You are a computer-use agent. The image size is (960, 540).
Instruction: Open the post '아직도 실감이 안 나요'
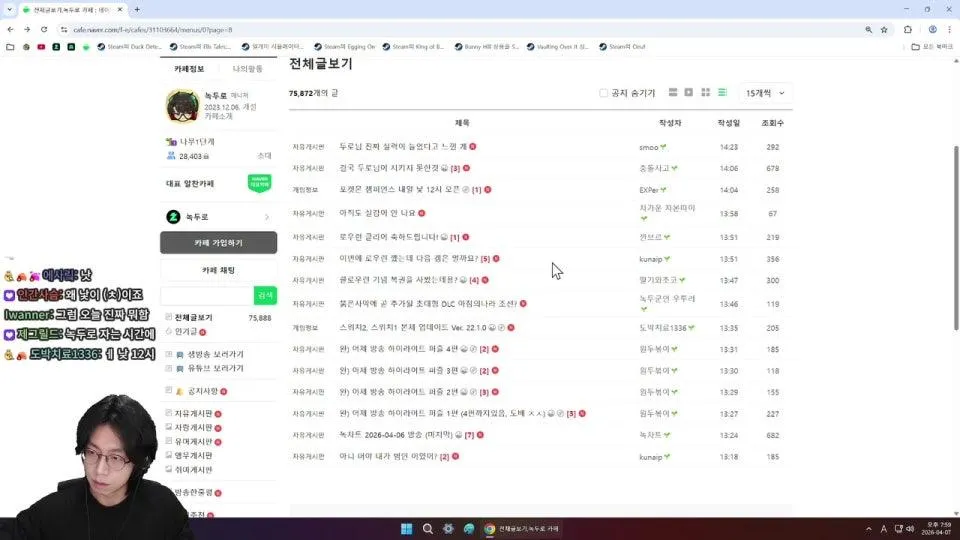(x=377, y=213)
